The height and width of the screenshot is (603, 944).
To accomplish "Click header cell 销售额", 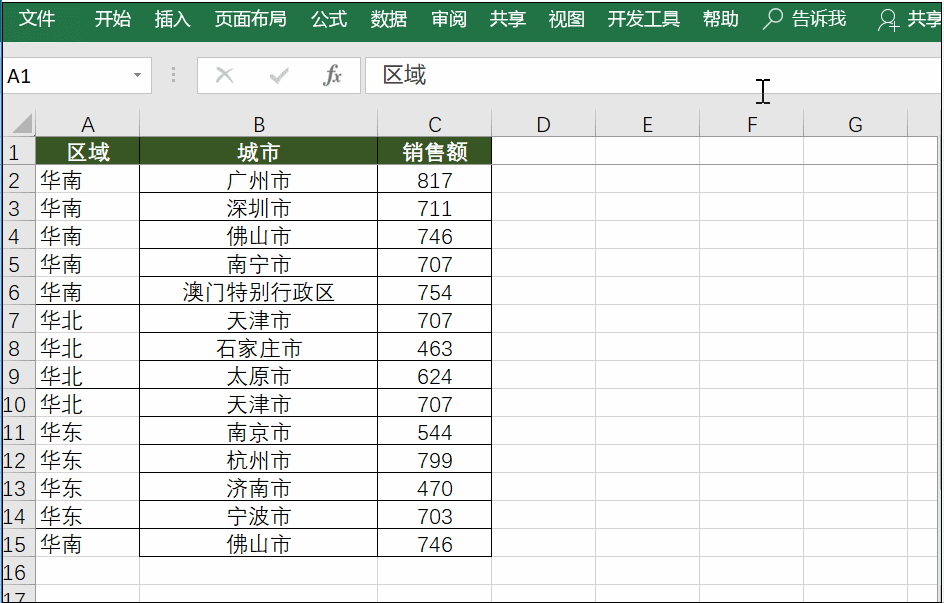I will coord(435,151).
